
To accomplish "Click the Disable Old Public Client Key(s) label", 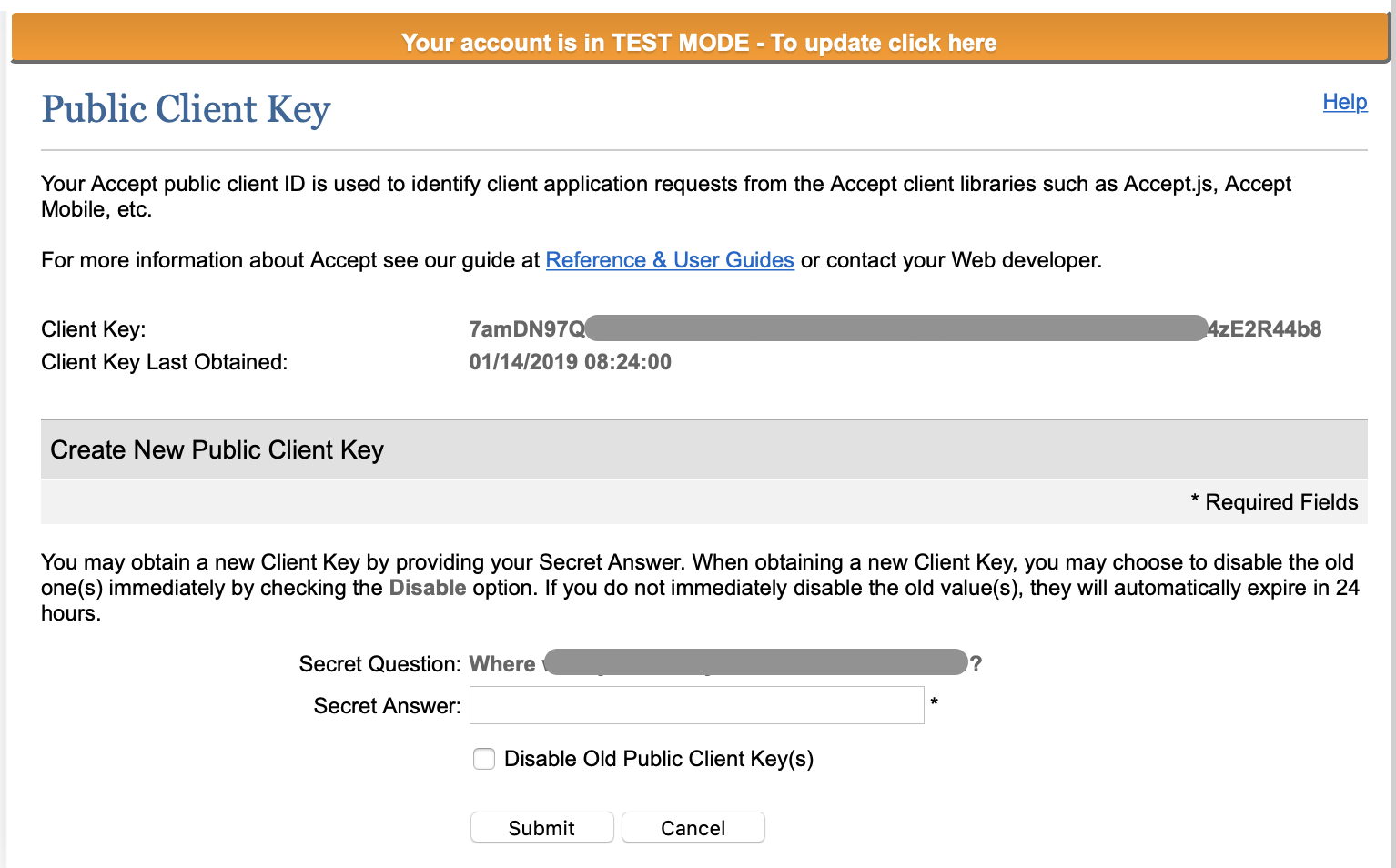I will click(660, 758).
